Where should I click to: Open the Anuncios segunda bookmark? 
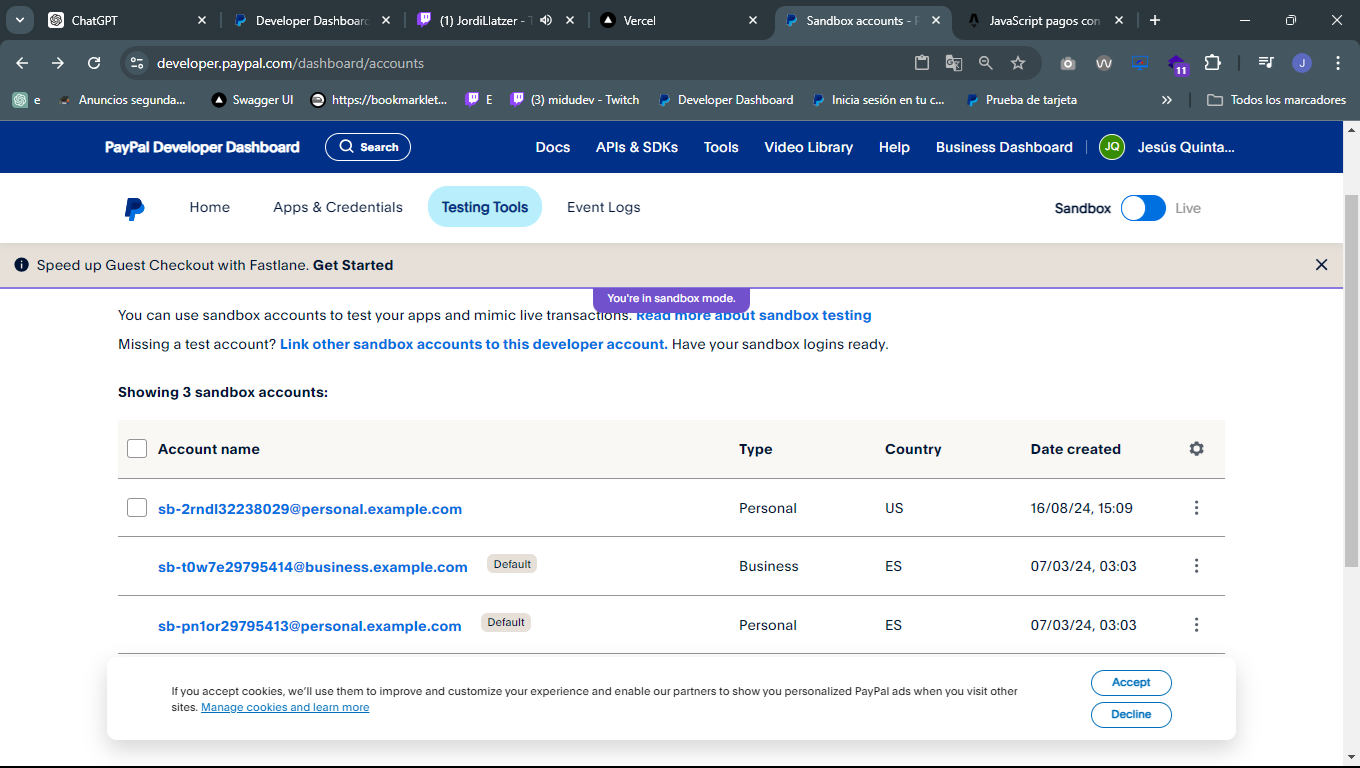[122, 100]
